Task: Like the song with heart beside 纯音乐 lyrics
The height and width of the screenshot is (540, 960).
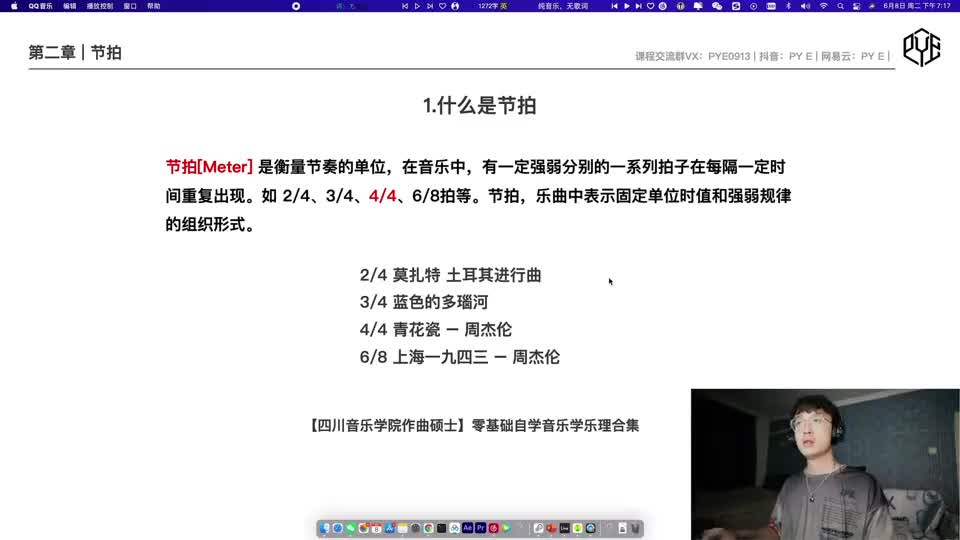Action: [x=650, y=6]
